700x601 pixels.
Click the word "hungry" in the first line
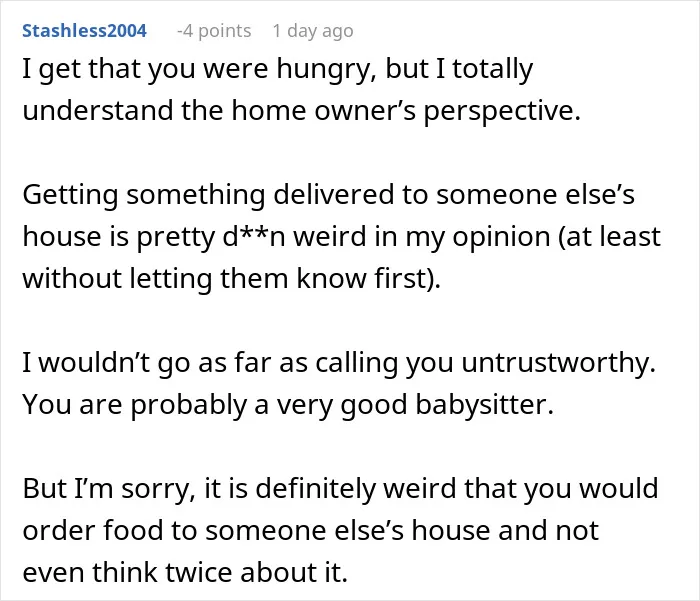click(326, 71)
